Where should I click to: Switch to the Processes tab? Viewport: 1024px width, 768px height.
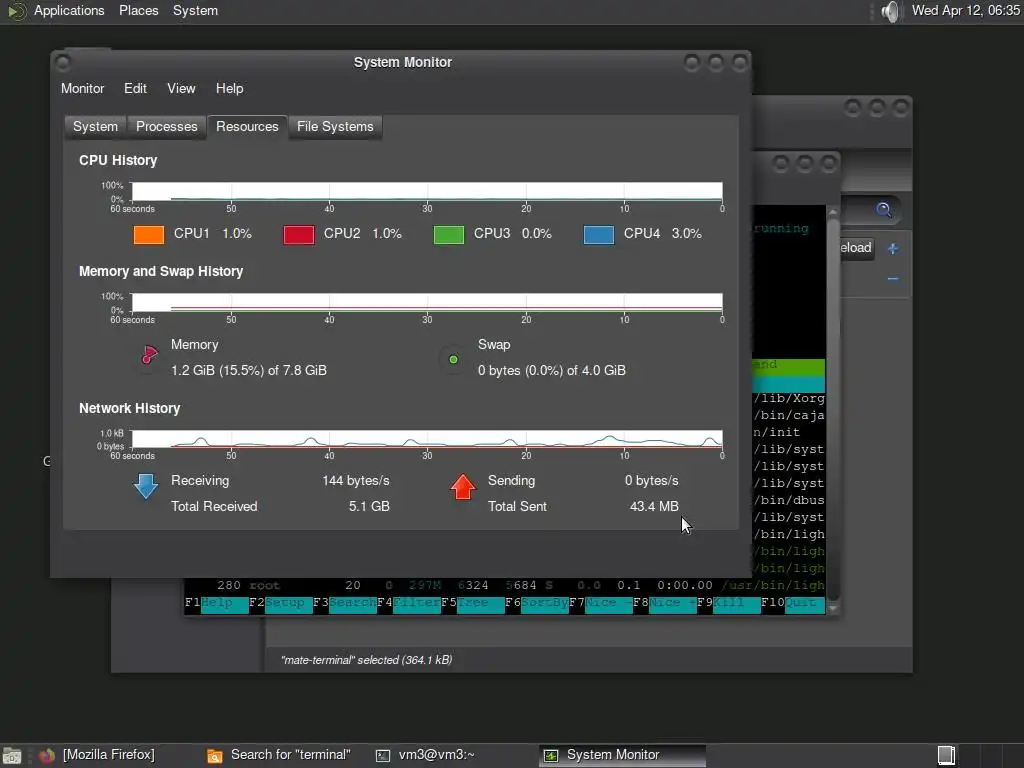pyautogui.click(x=167, y=127)
